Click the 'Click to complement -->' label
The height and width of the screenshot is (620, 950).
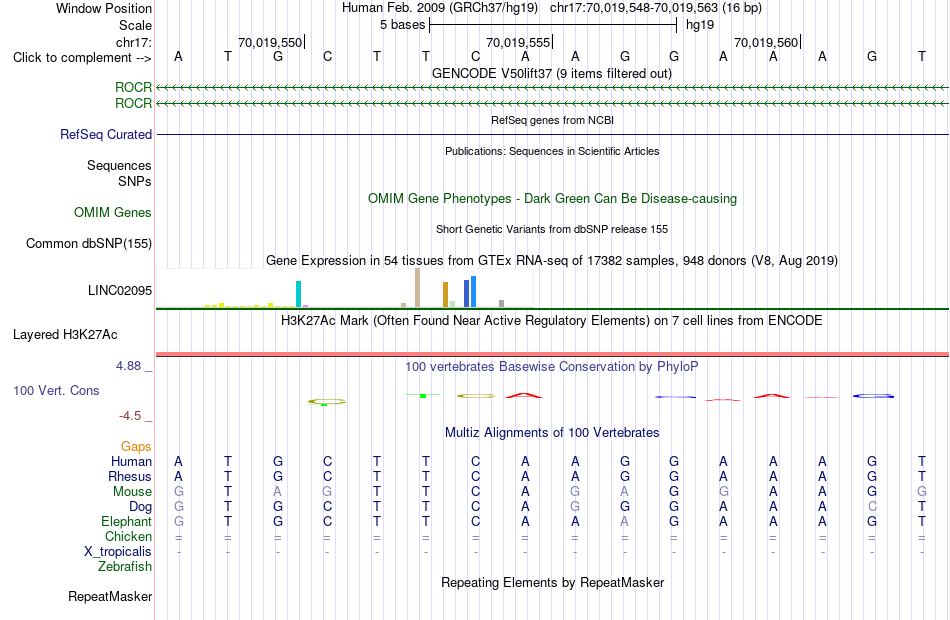tap(82, 58)
